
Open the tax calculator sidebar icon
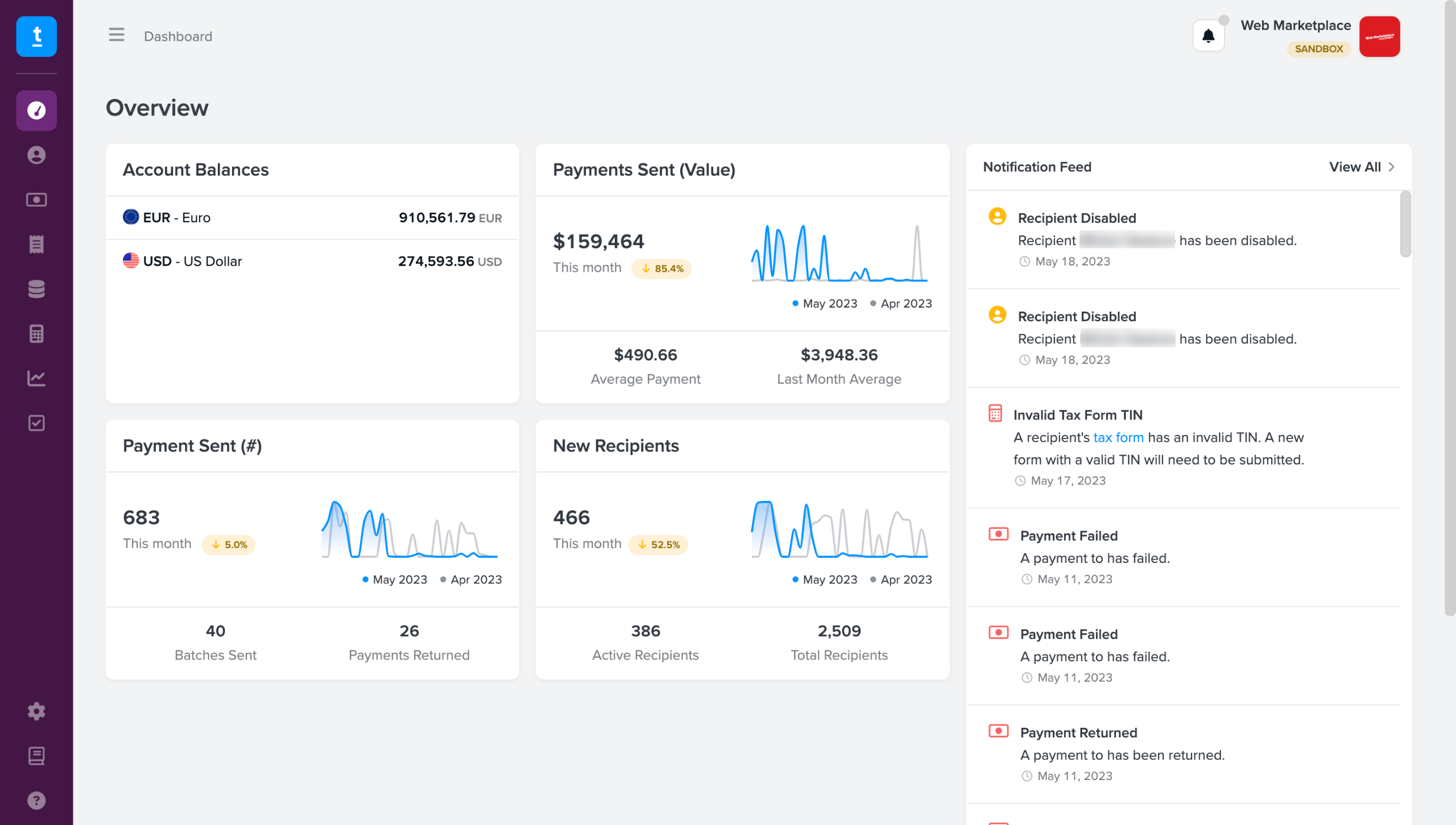click(x=36, y=334)
